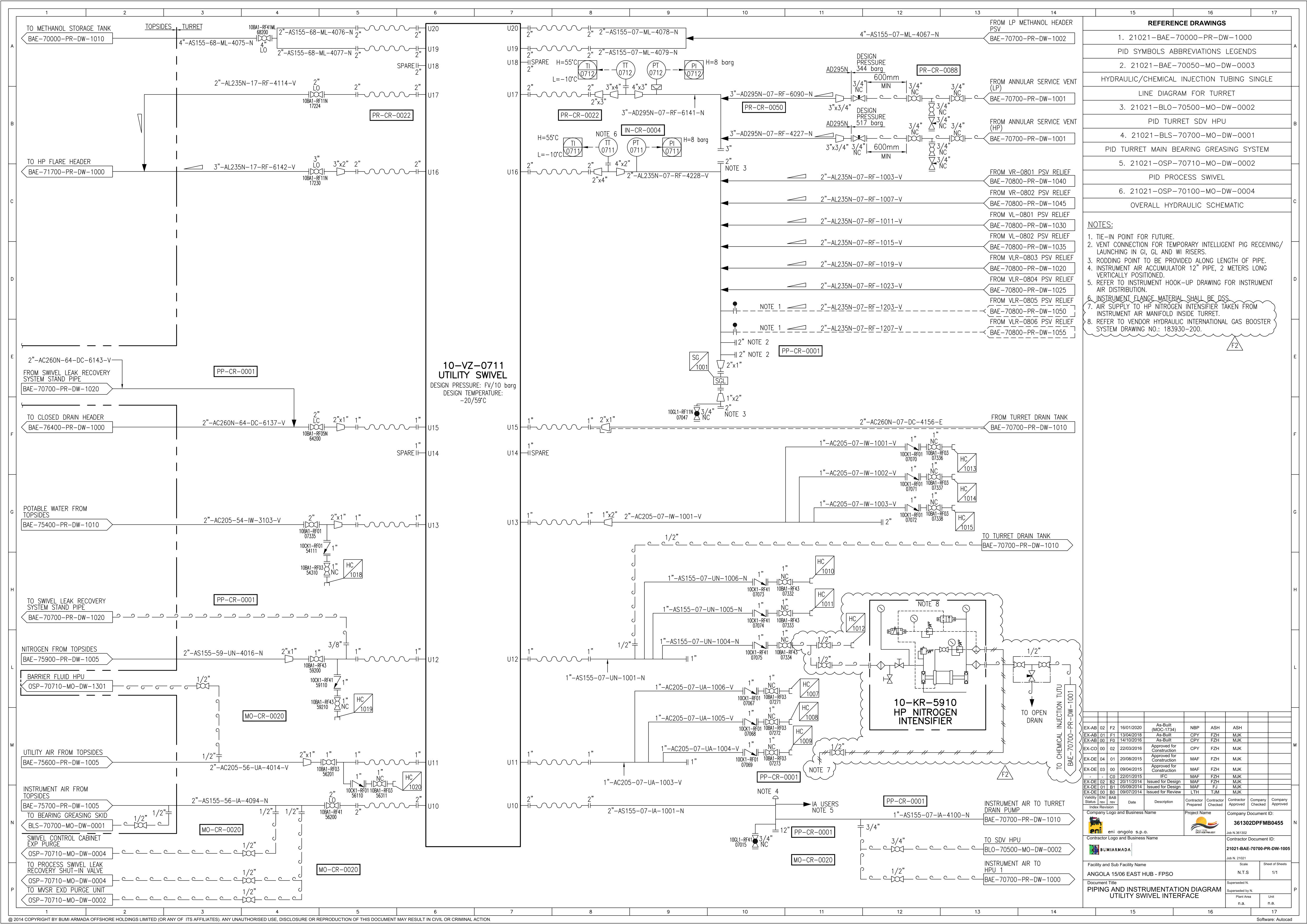Select the ANGOLA 15/06 EAST HUB - FPSO text
The width and height of the screenshot is (1307, 924).
pyautogui.click(x=1130, y=874)
